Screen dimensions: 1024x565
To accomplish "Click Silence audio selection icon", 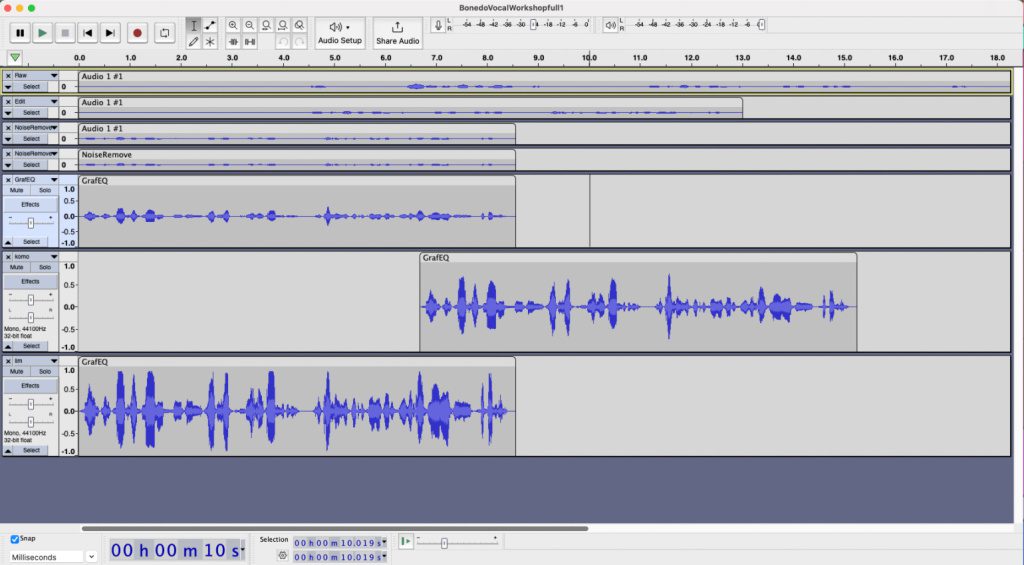I will click(x=249, y=42).
